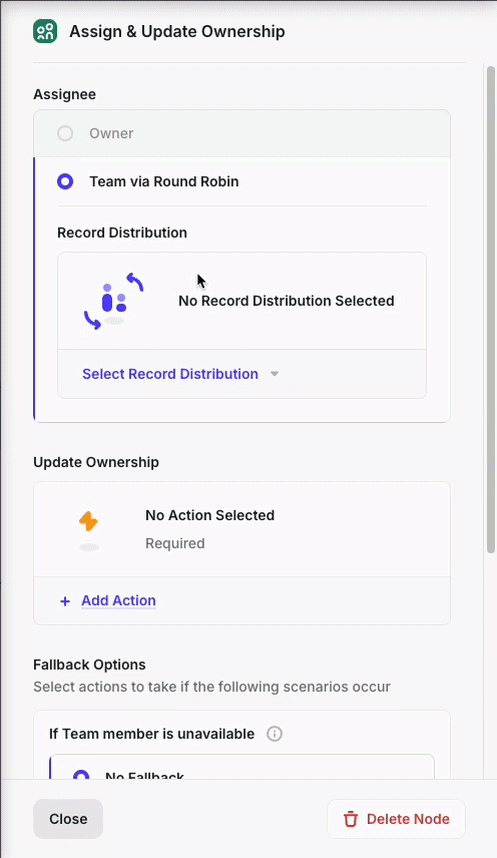Click the round robin arrows illustration icon

114,300
